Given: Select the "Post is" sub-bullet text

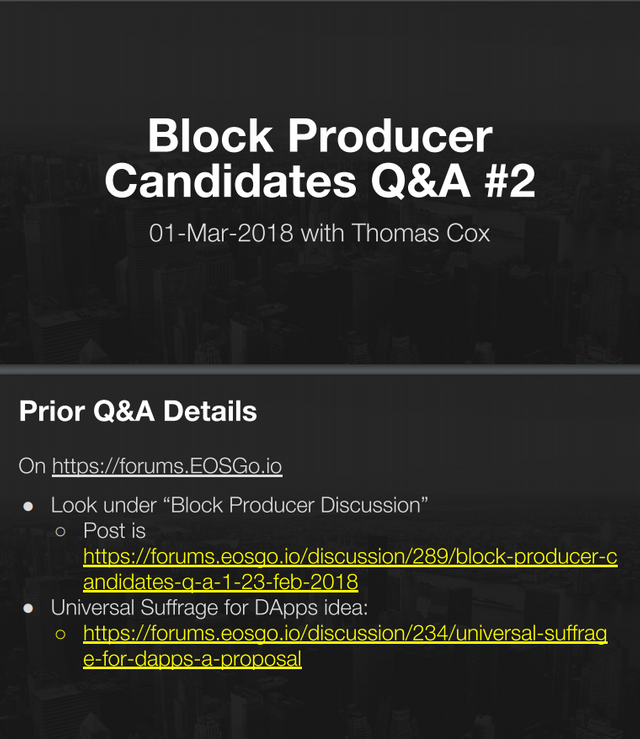Looking at the screenshot, I should (114, 531).
